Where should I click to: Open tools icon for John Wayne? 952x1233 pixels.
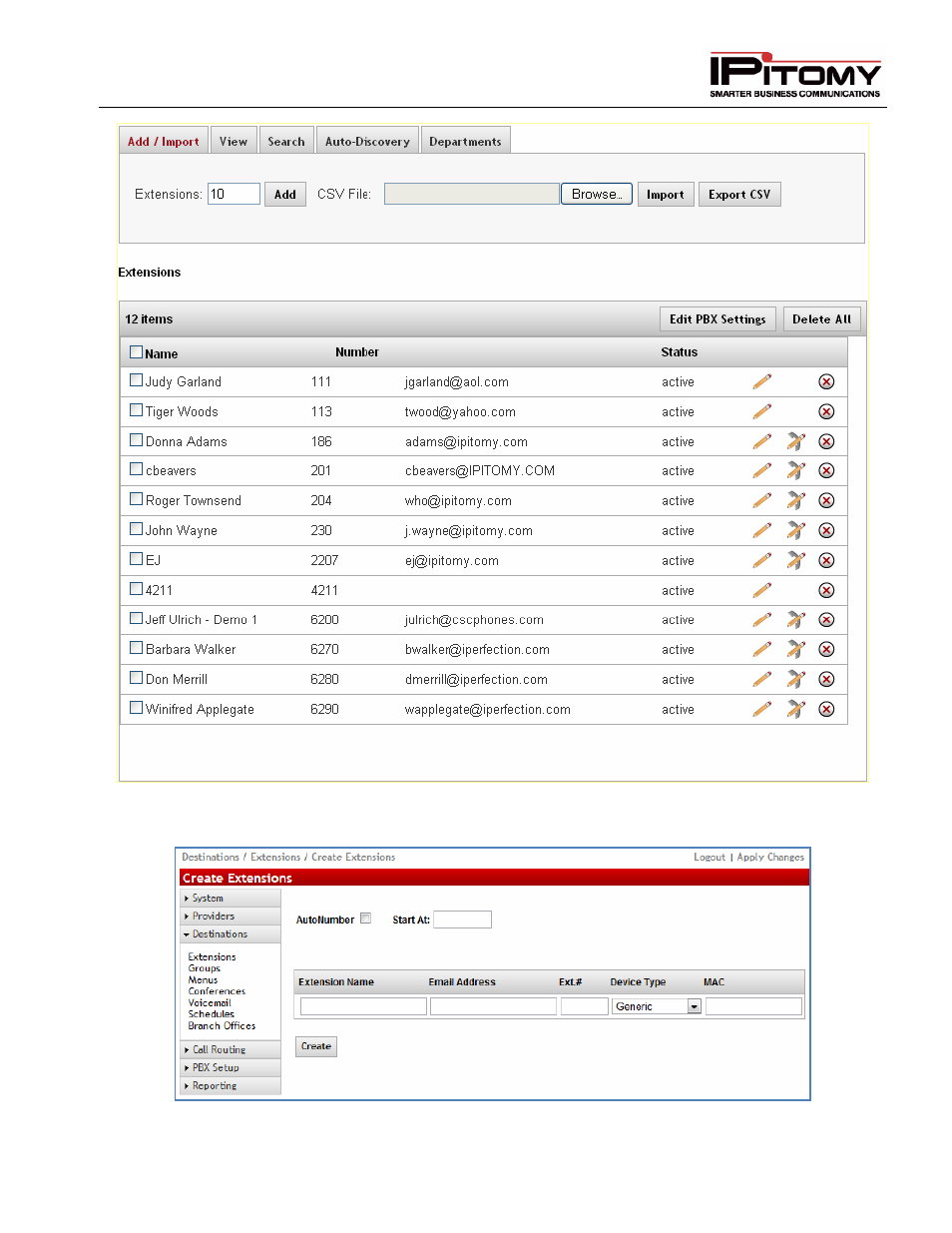(795, 530)
